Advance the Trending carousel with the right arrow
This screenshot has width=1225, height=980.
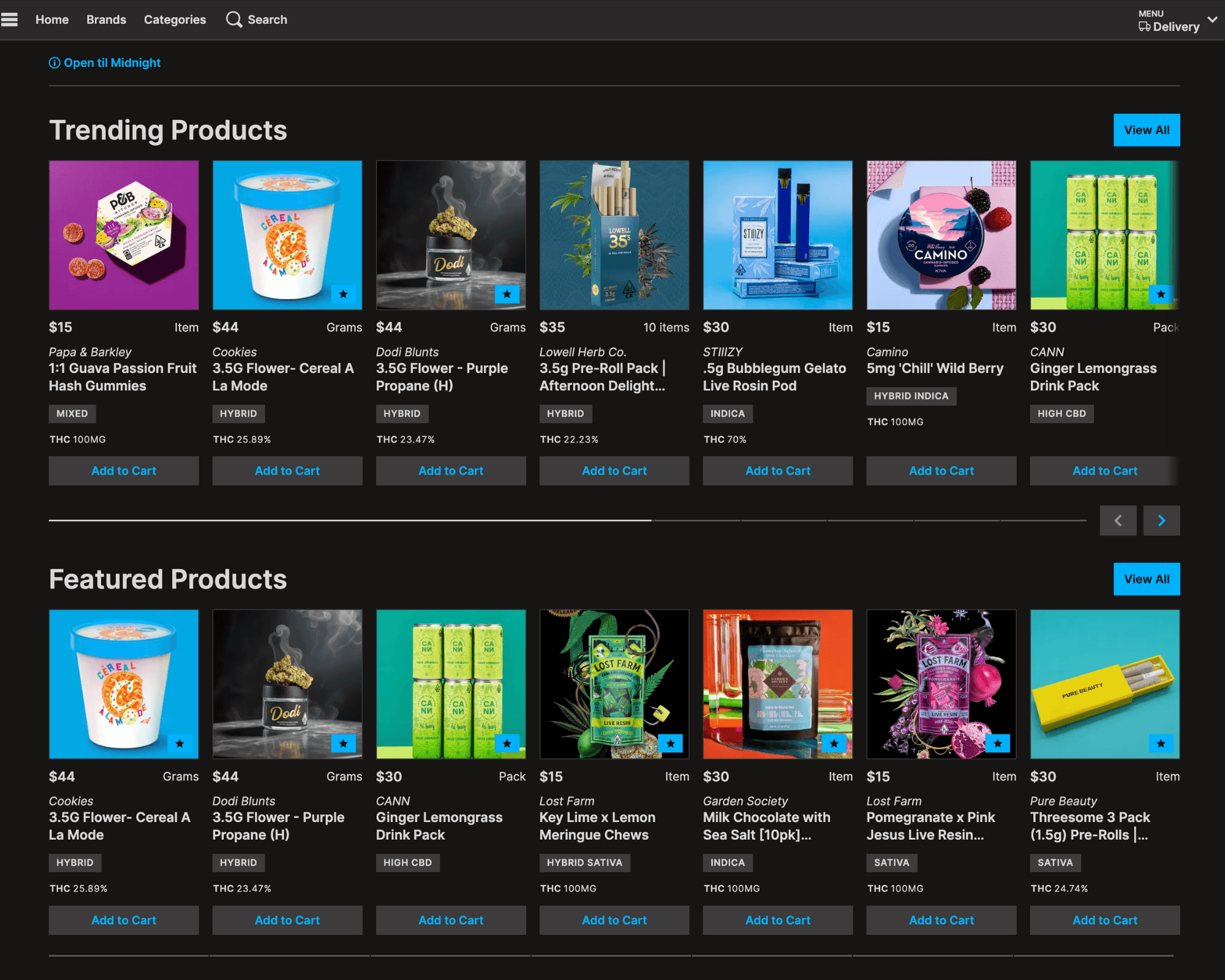(x=1161, y=520)
